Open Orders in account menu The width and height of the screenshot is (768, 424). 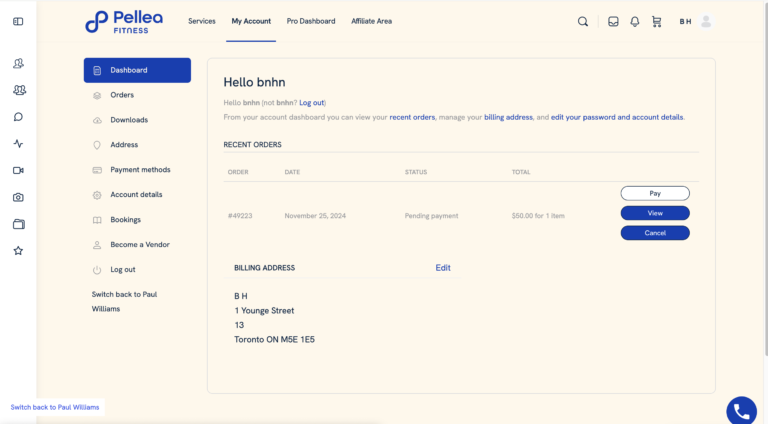[x=122, y=95]
